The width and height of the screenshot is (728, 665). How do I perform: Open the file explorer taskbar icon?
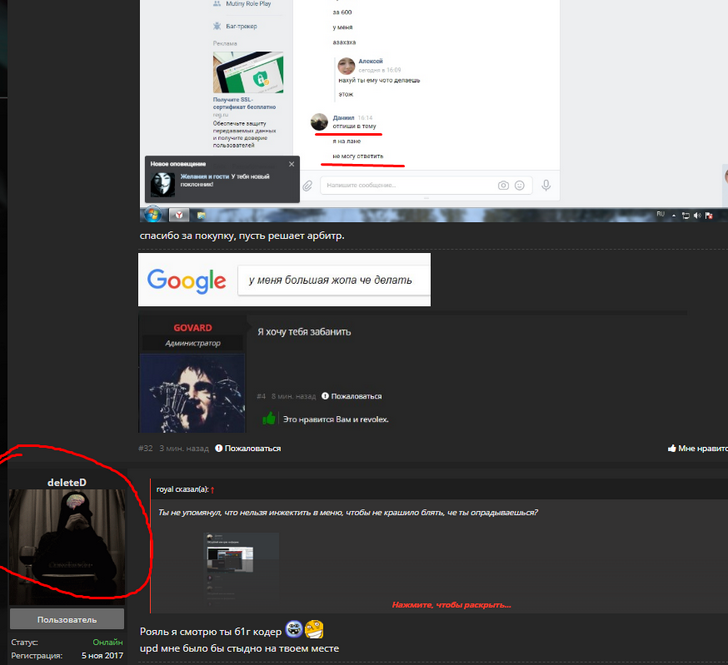[x=201, y=215]
